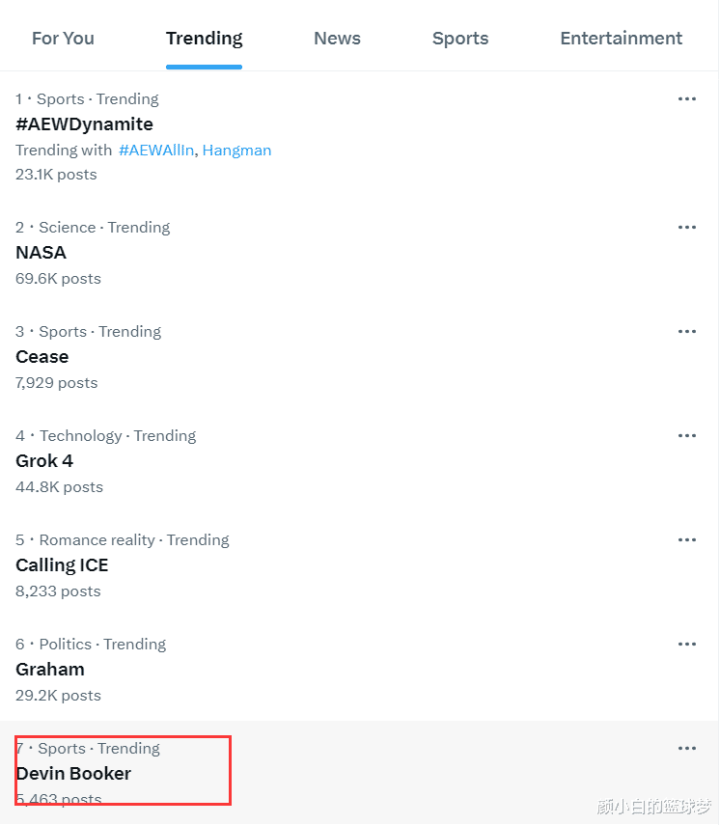
Task: View the NASA trending topic
Action: click(x=41, y=252)
